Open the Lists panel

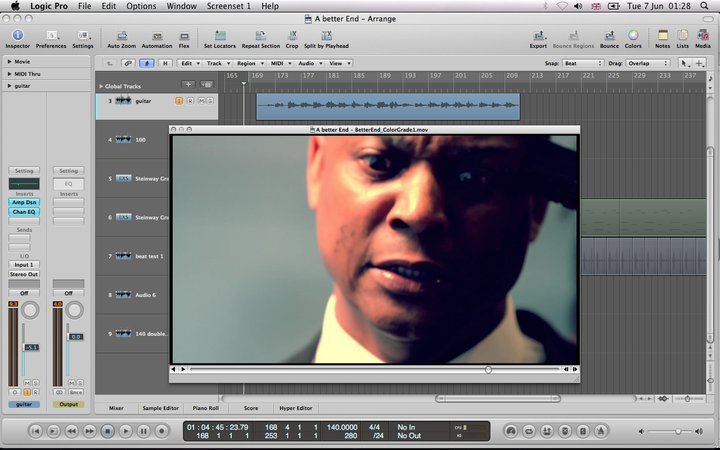pos(682,39)
